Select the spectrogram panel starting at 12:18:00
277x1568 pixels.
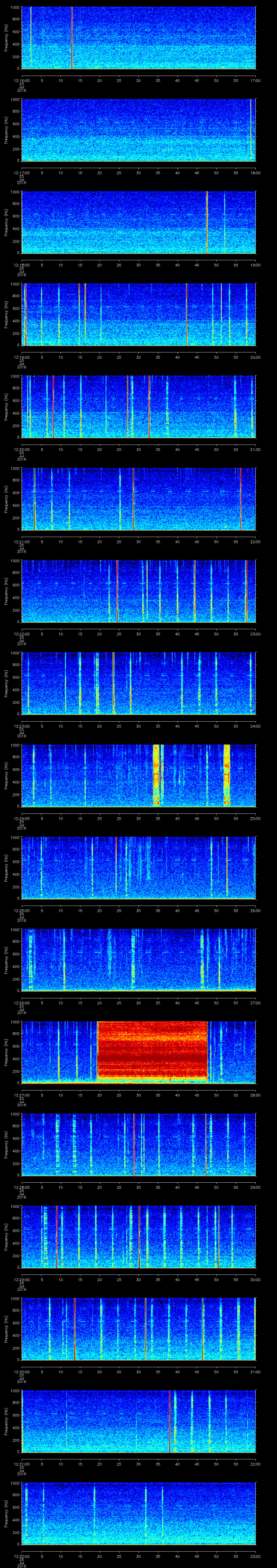pos(139,222)
